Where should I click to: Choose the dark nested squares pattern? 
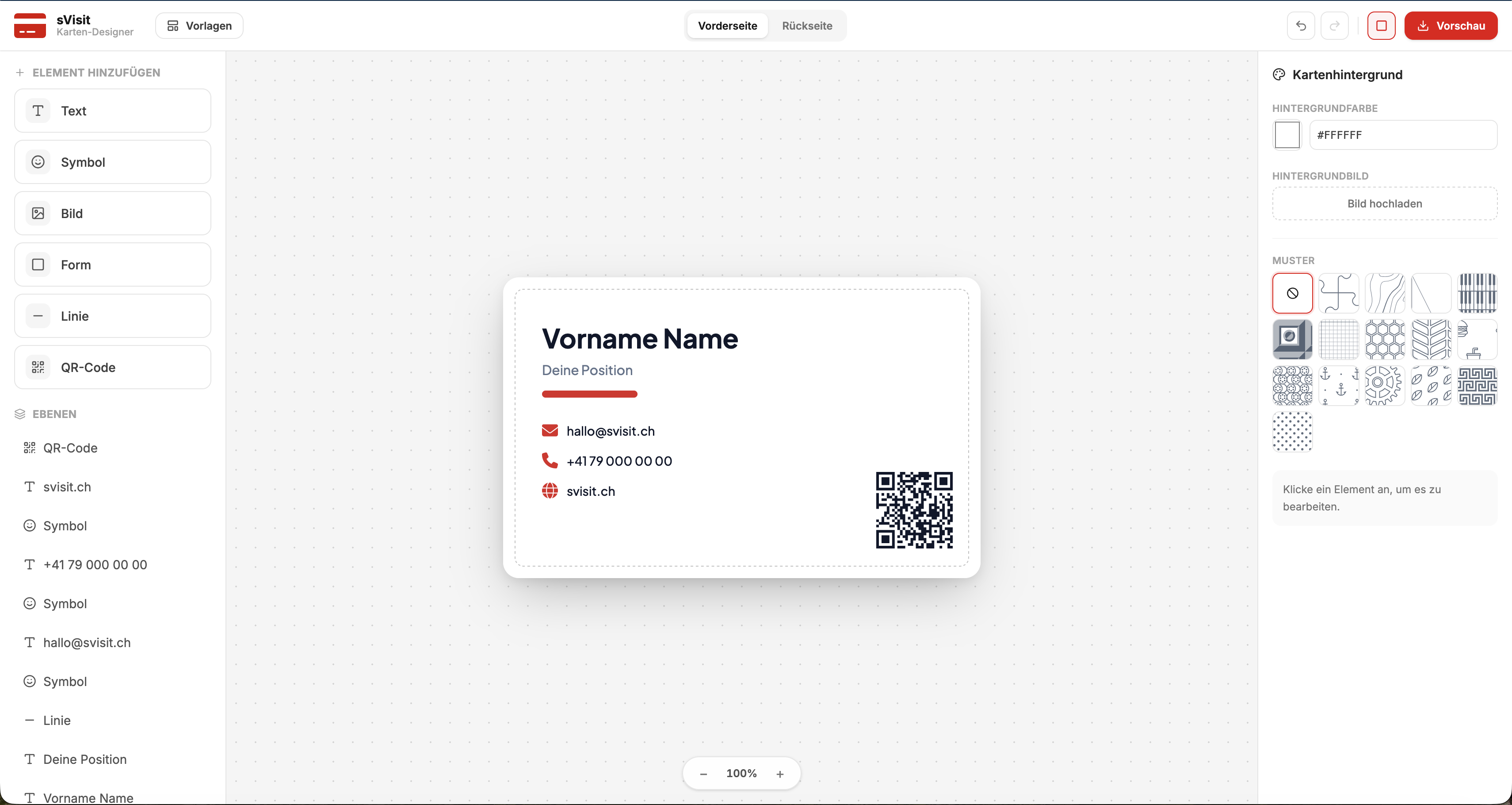(x=1292, y=339)
